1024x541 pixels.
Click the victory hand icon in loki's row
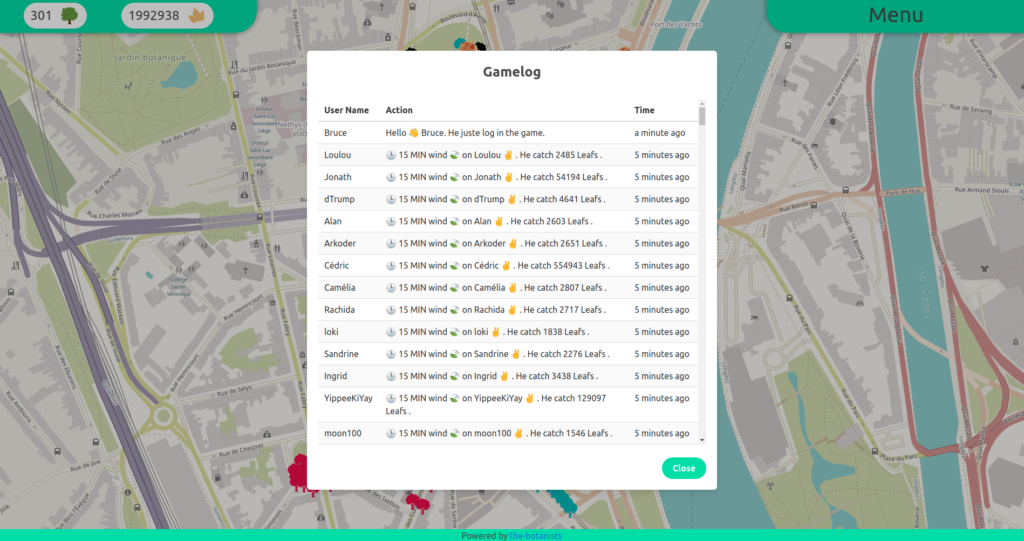tap(496, 332)
